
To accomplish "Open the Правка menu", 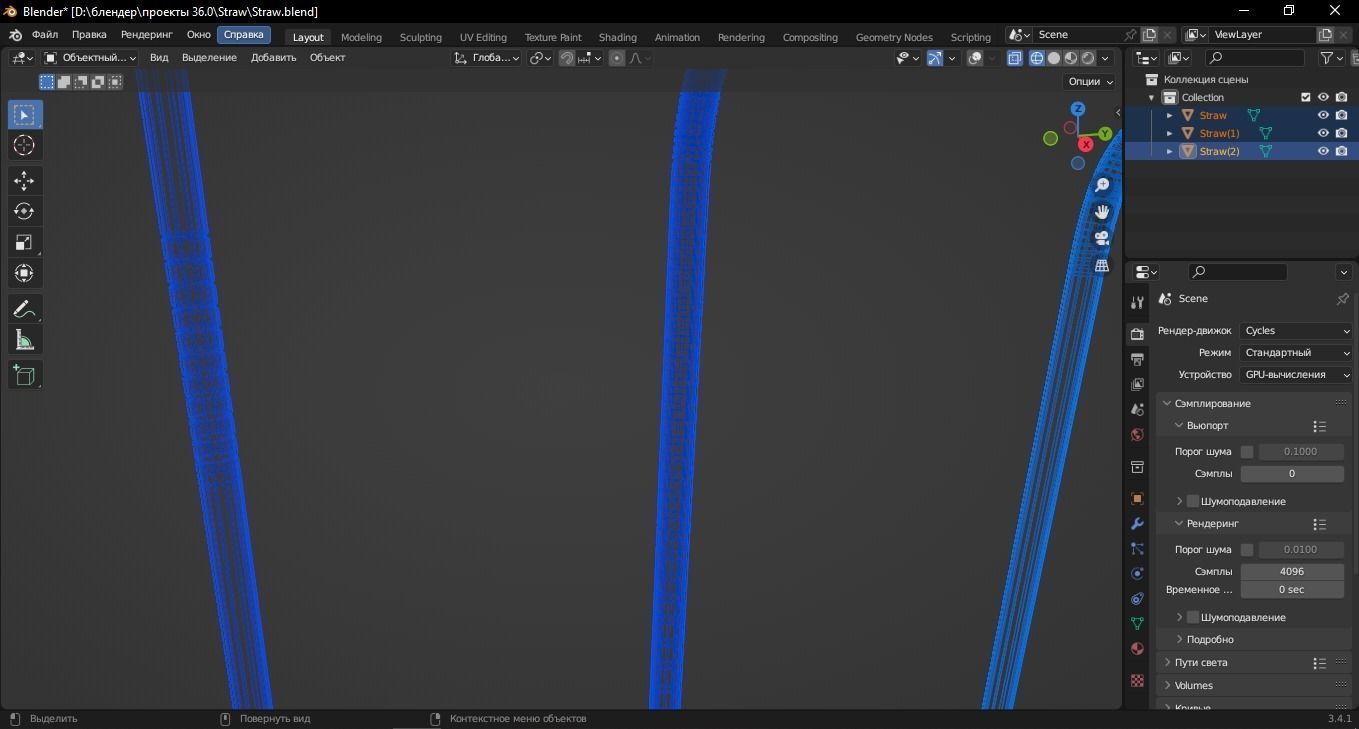I will 89,34.
